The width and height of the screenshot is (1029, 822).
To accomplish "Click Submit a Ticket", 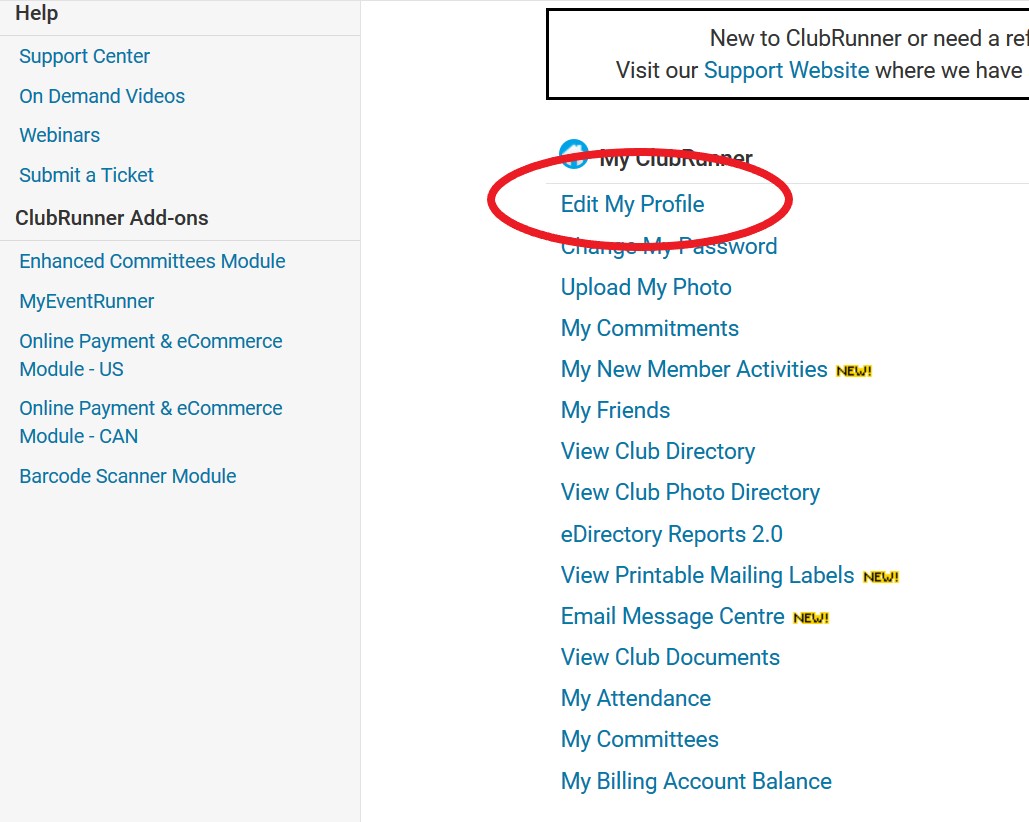I will click(86, 175).
